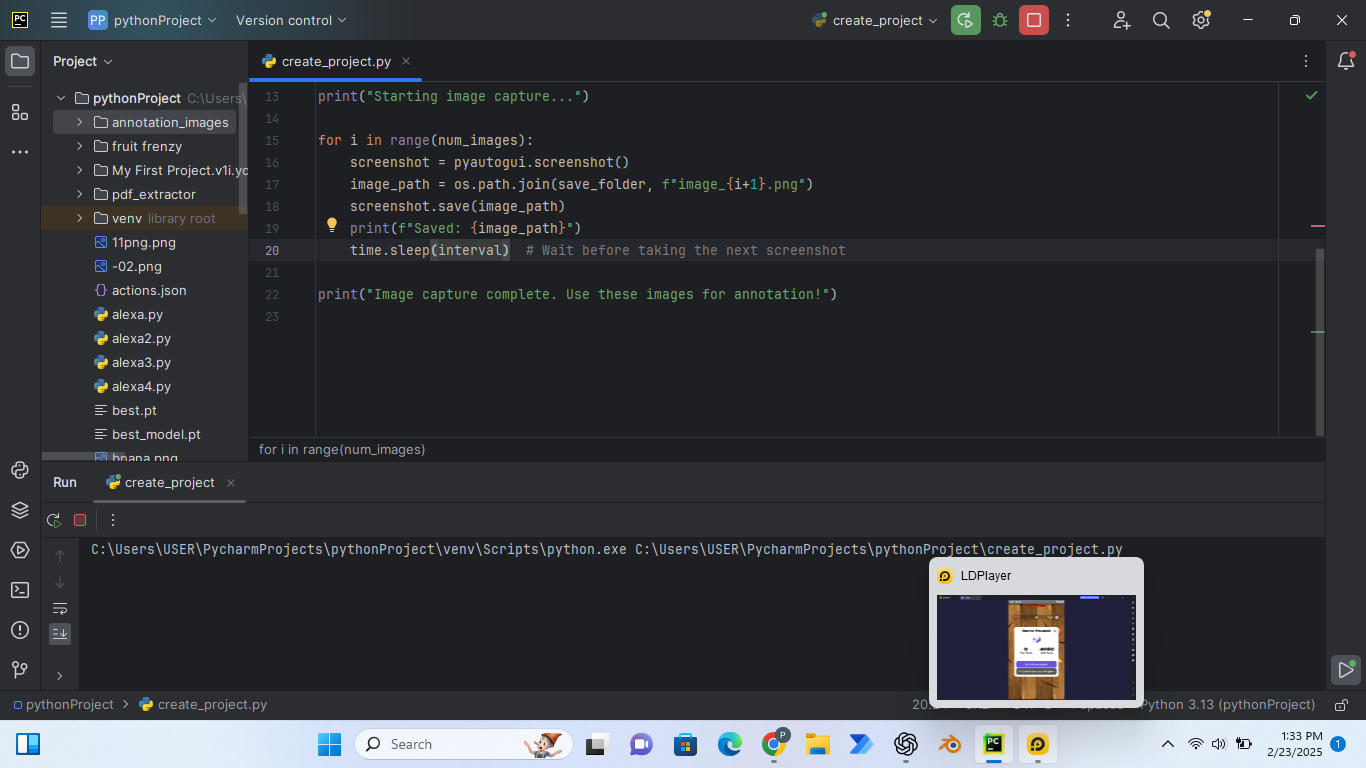Open the Terminal tool window
The height and width of the screenshot is (768, 1366).
(x=20, y=590)
